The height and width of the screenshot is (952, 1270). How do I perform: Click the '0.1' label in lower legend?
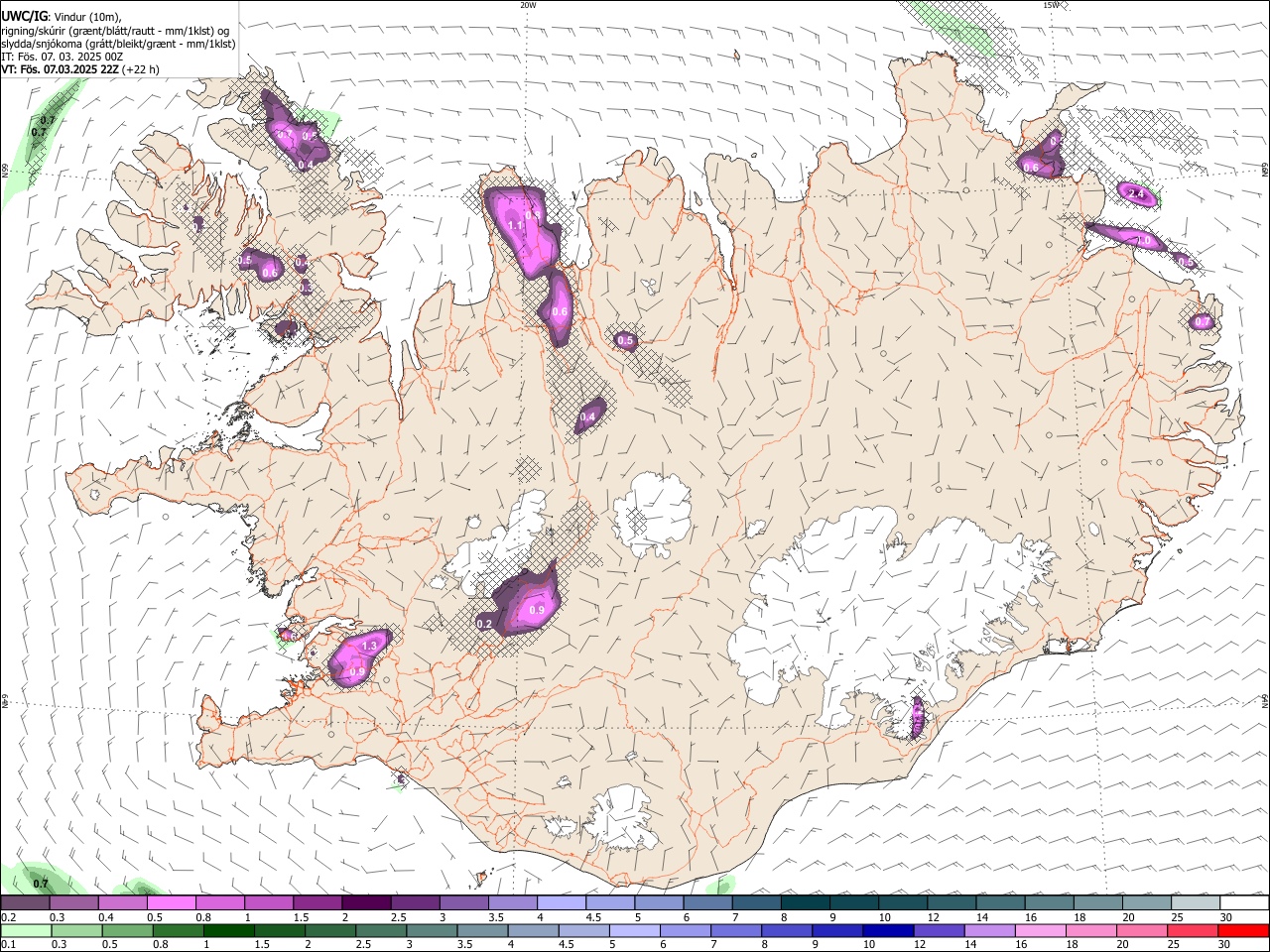coord(7,944)
